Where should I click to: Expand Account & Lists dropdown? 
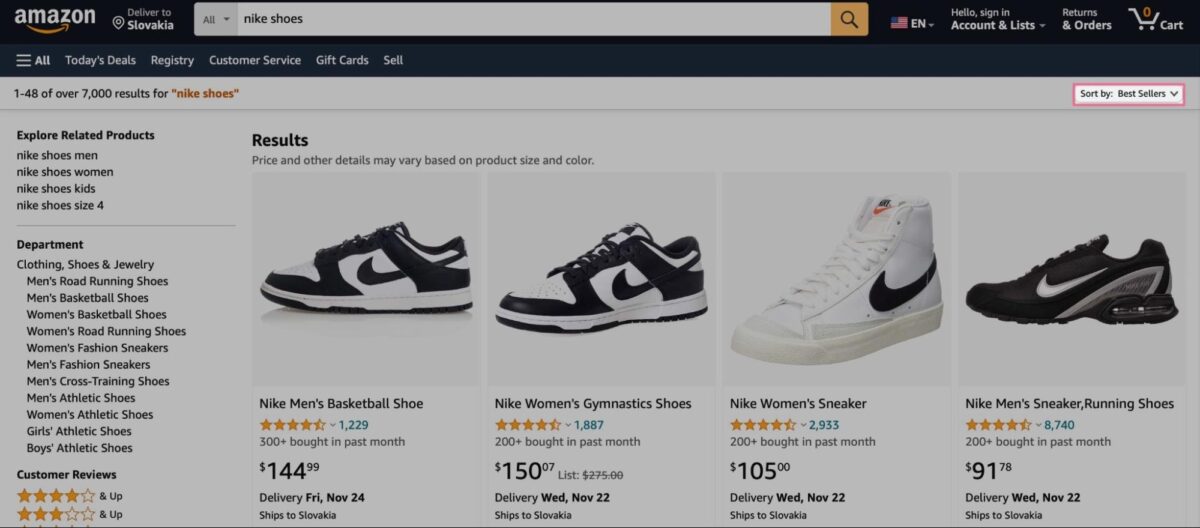click(997, 25)
